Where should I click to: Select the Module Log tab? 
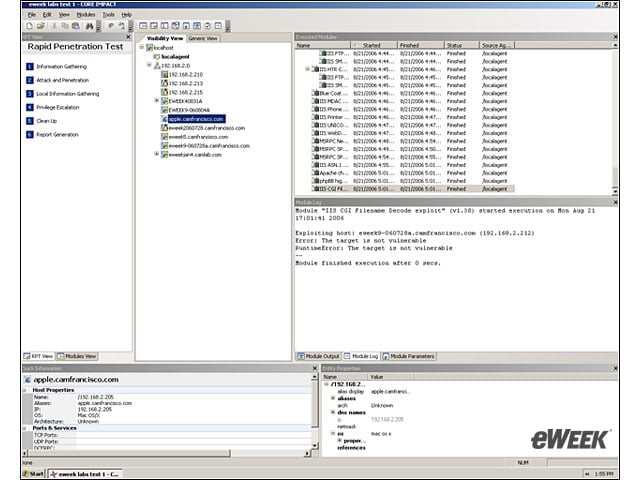[x=361, y=356]
